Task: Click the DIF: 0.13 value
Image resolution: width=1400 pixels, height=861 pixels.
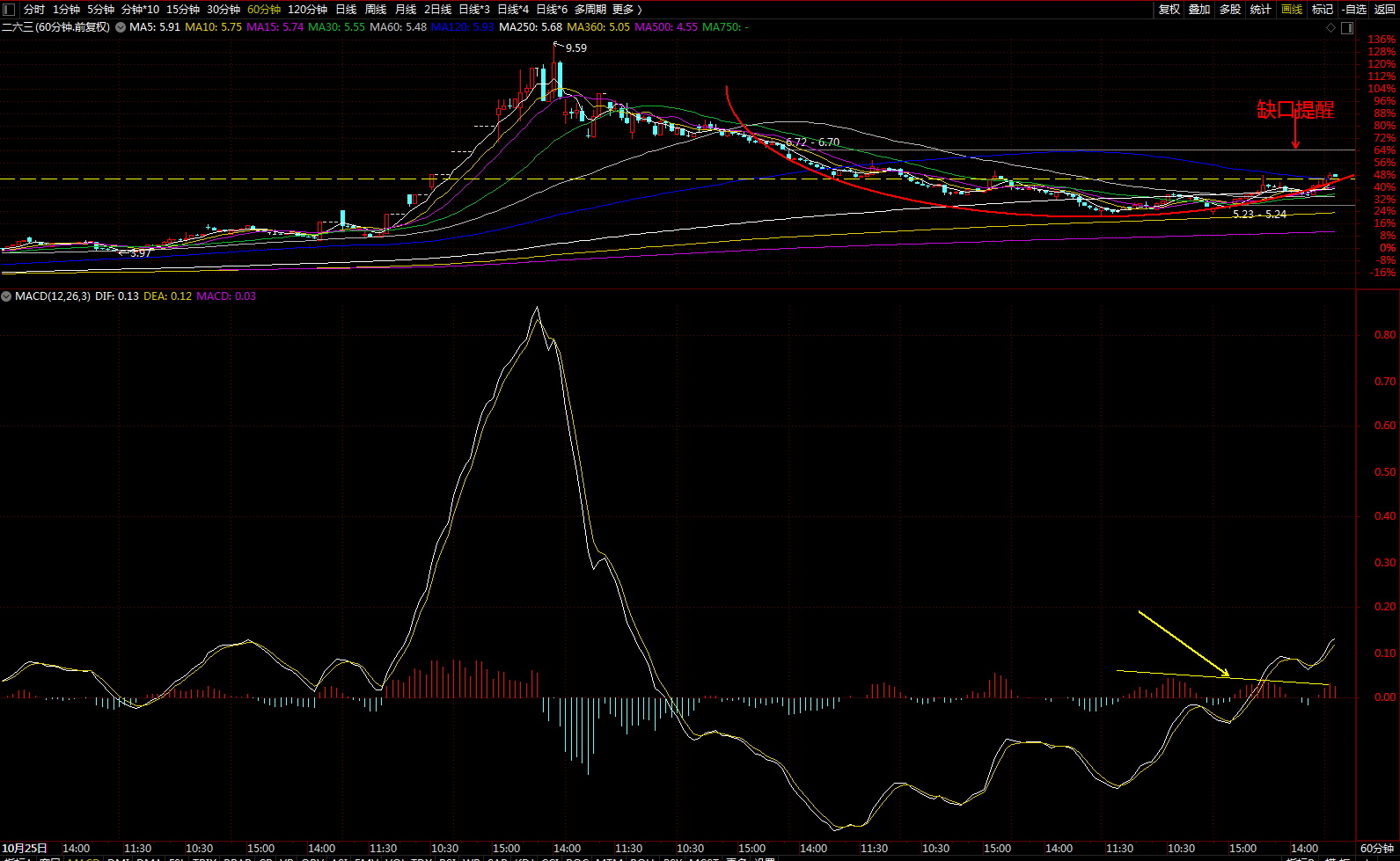Action: click(x=117, y=296)
